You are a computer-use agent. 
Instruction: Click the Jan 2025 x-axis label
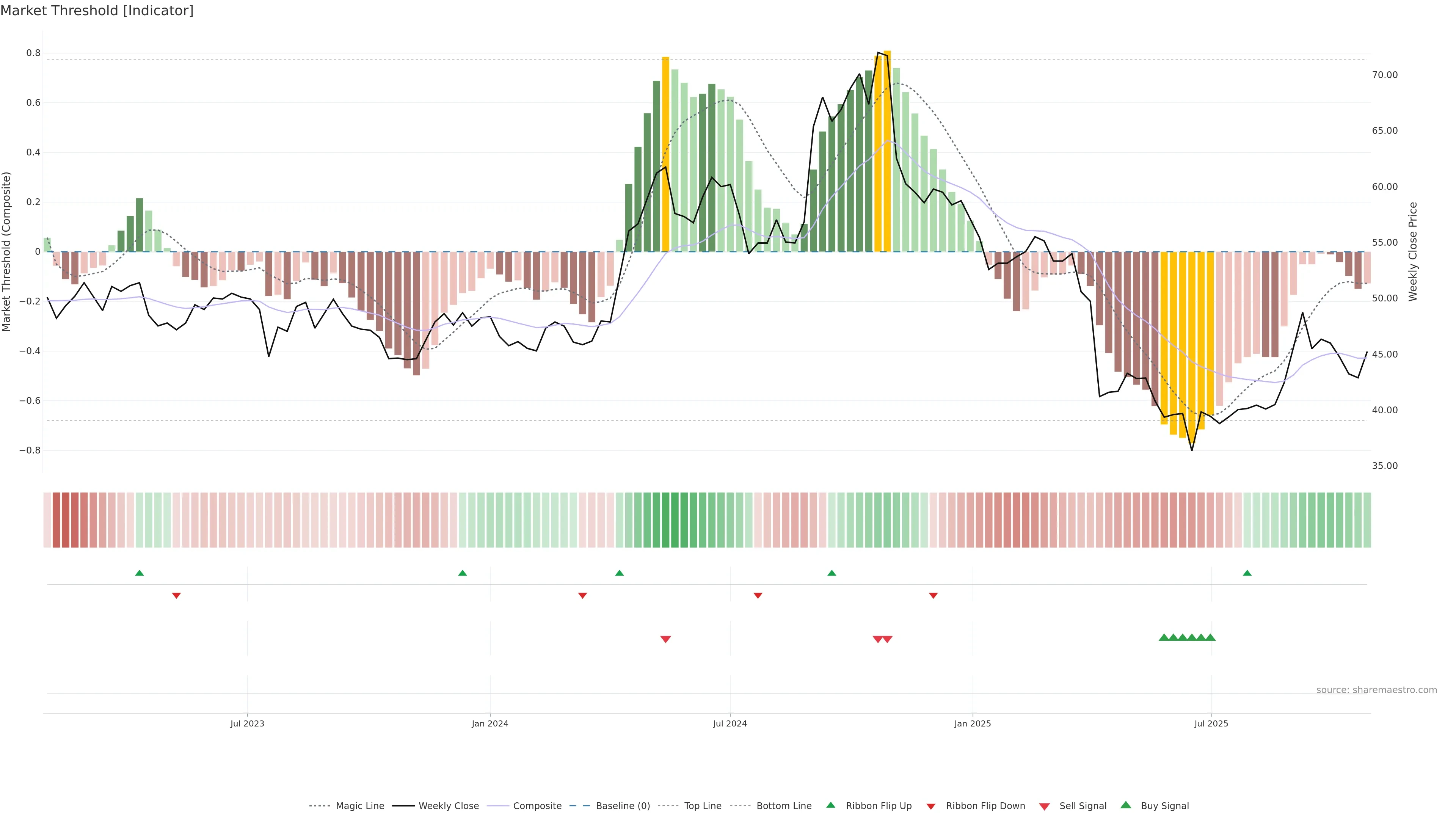972,723
